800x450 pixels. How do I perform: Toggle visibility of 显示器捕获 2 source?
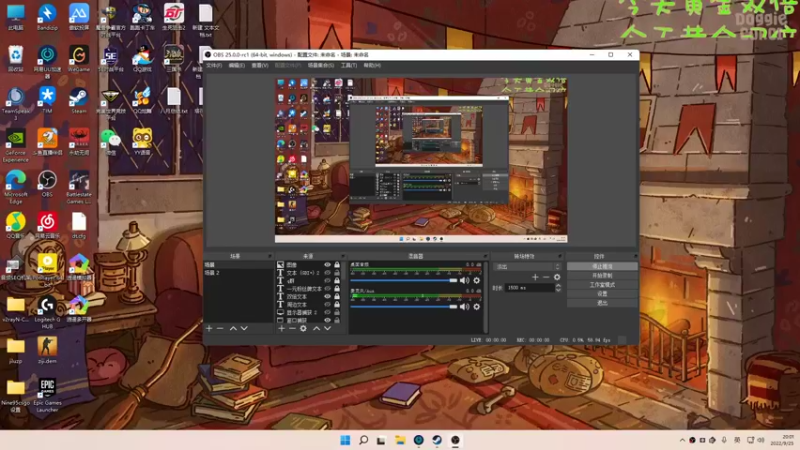pyautogui.click(x=328, y=312)
